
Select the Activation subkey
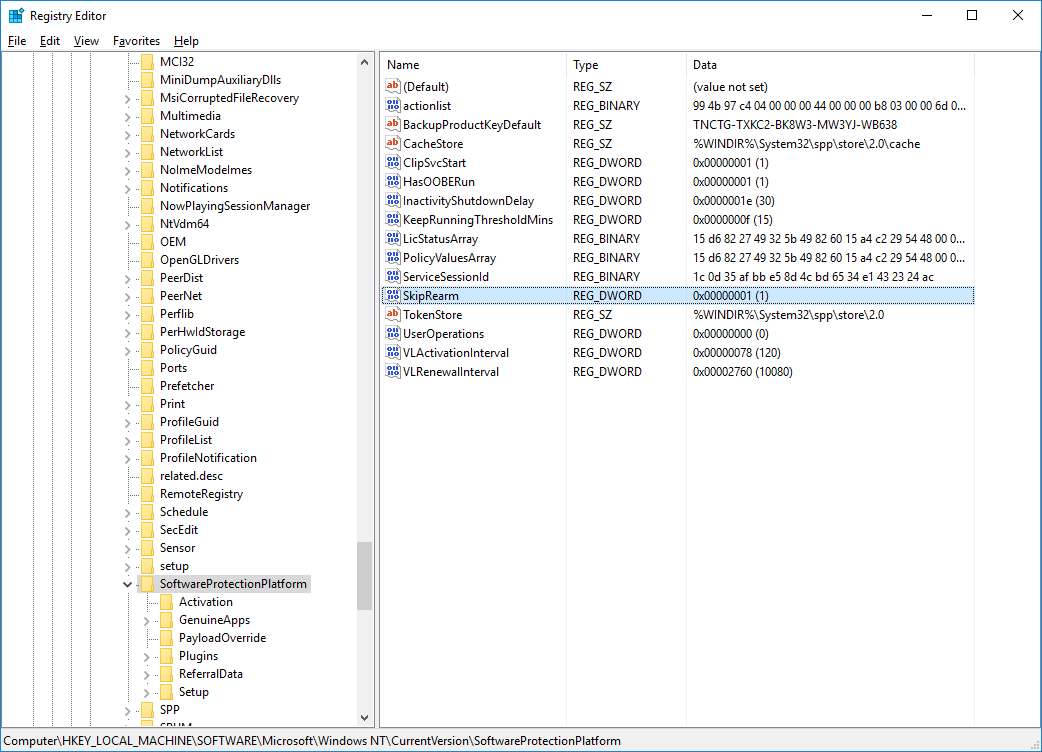[205, 602]
